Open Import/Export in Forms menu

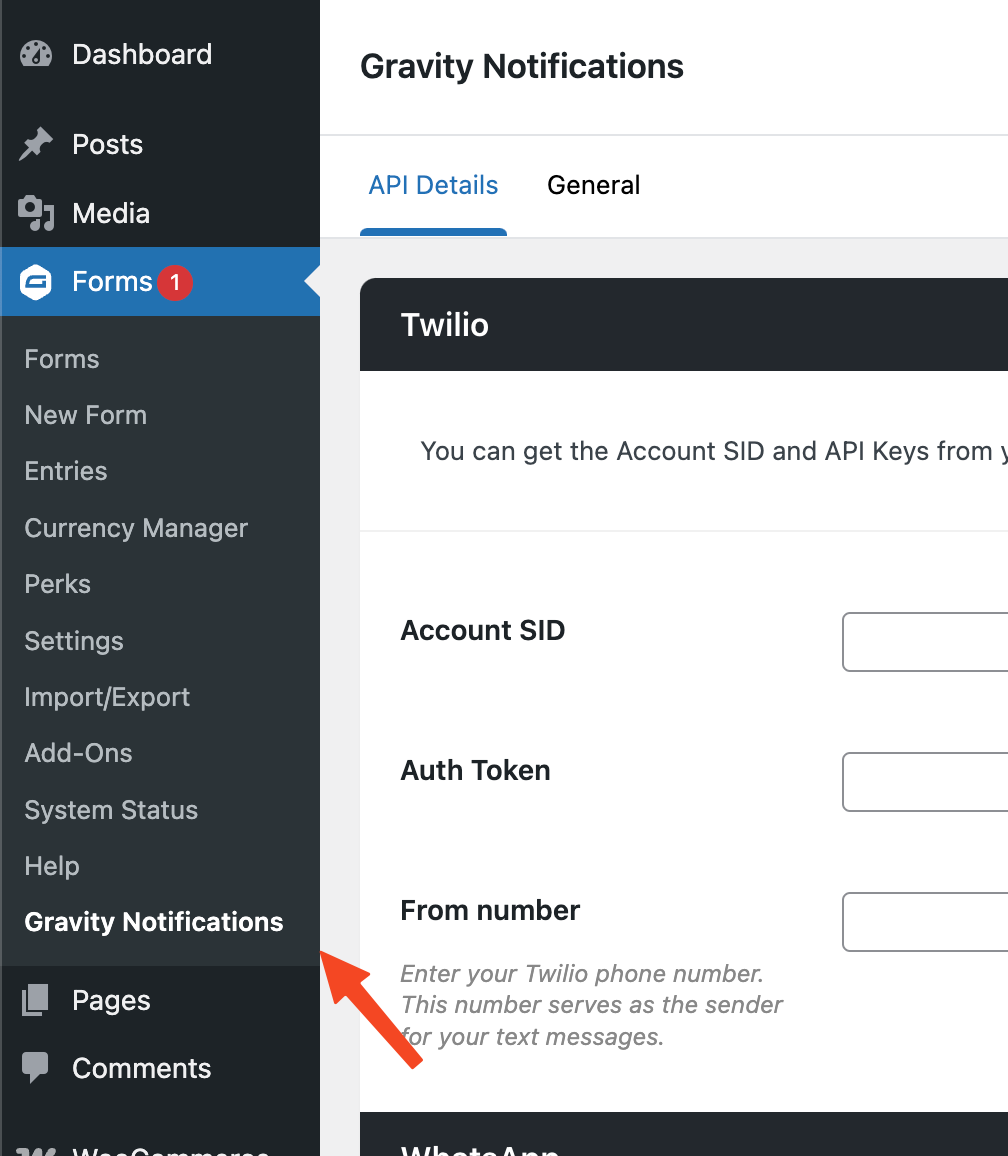click(x=107, y=697)
